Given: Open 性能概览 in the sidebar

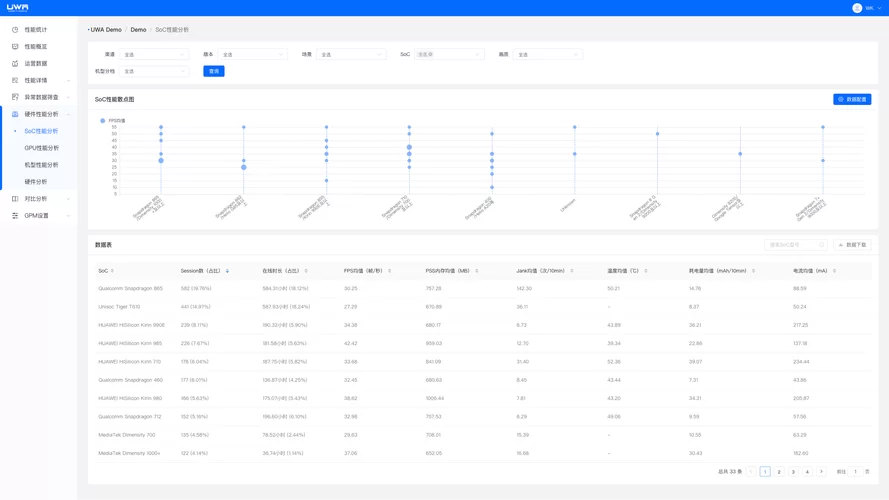Looking at the screenshot, I should coord(36,46).
